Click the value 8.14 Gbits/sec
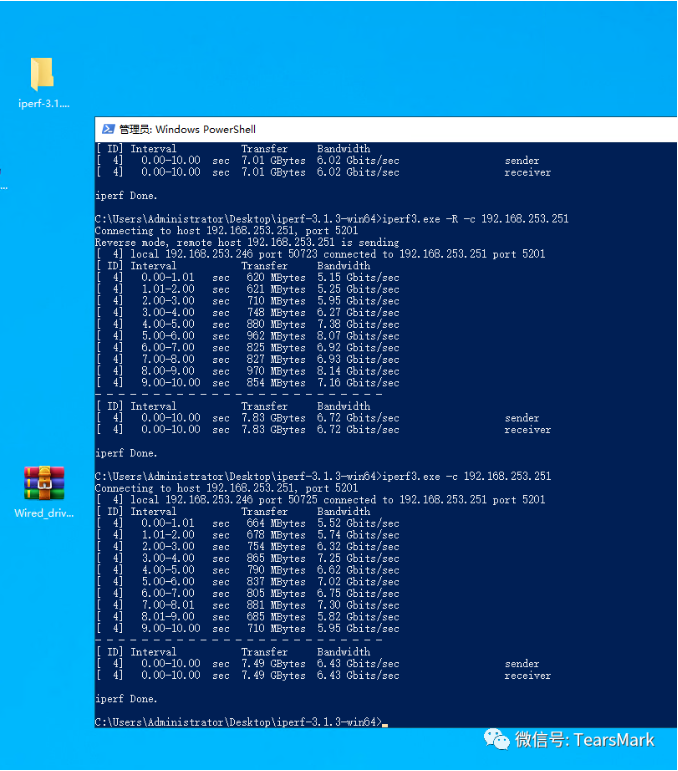Screen dimensions: 678x771 (x=358, y=371)
